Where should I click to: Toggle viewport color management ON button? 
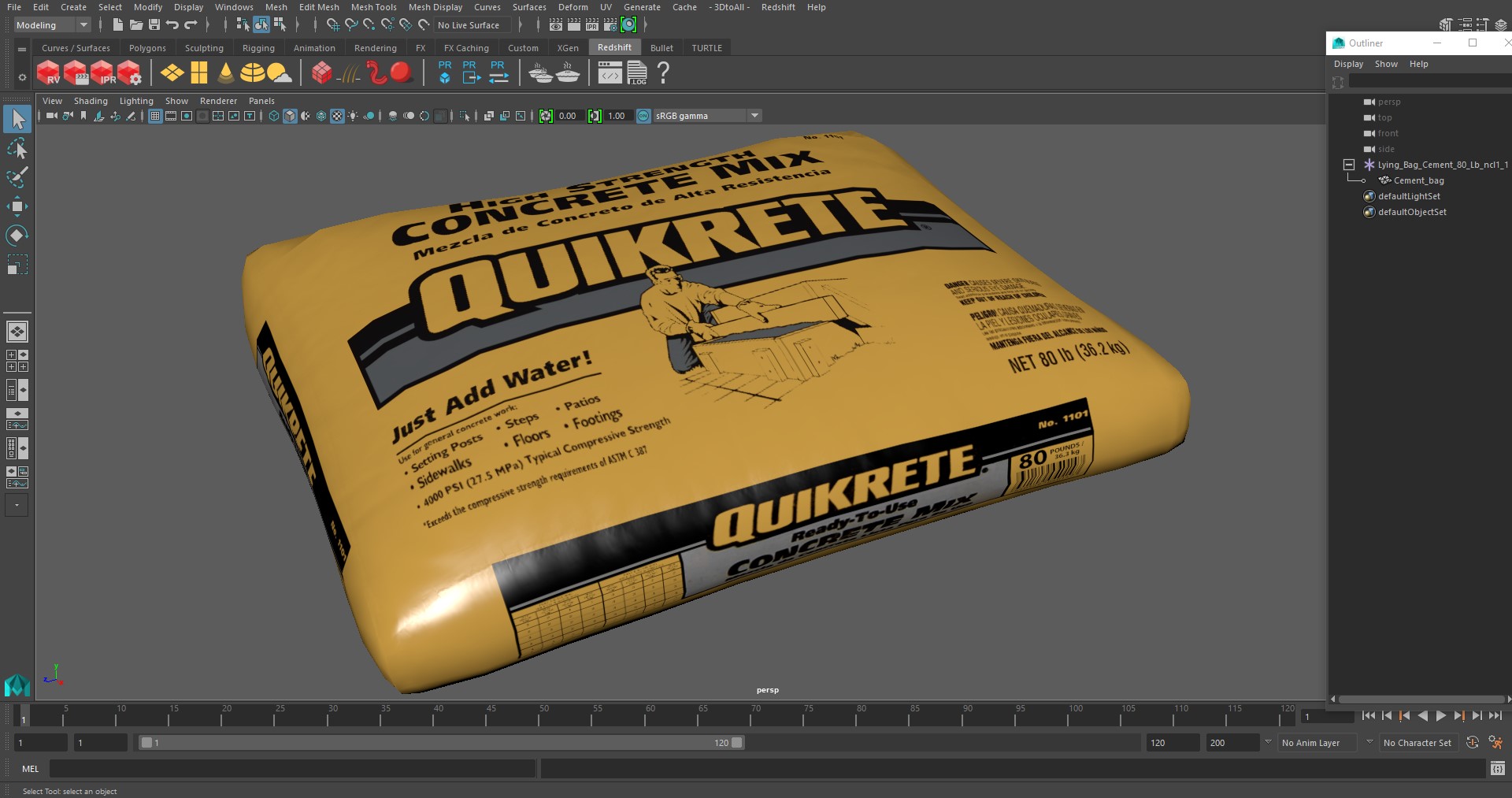tap(643, 116)
